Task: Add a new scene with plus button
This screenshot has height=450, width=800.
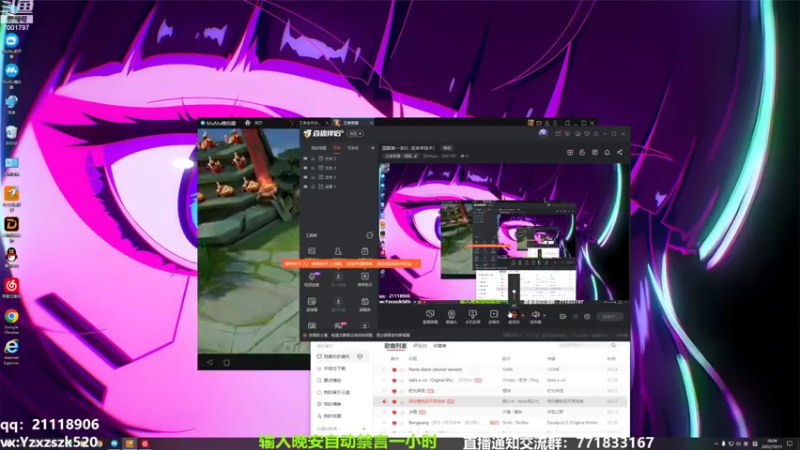Action: pyautogui.click(x=372, y=148)
